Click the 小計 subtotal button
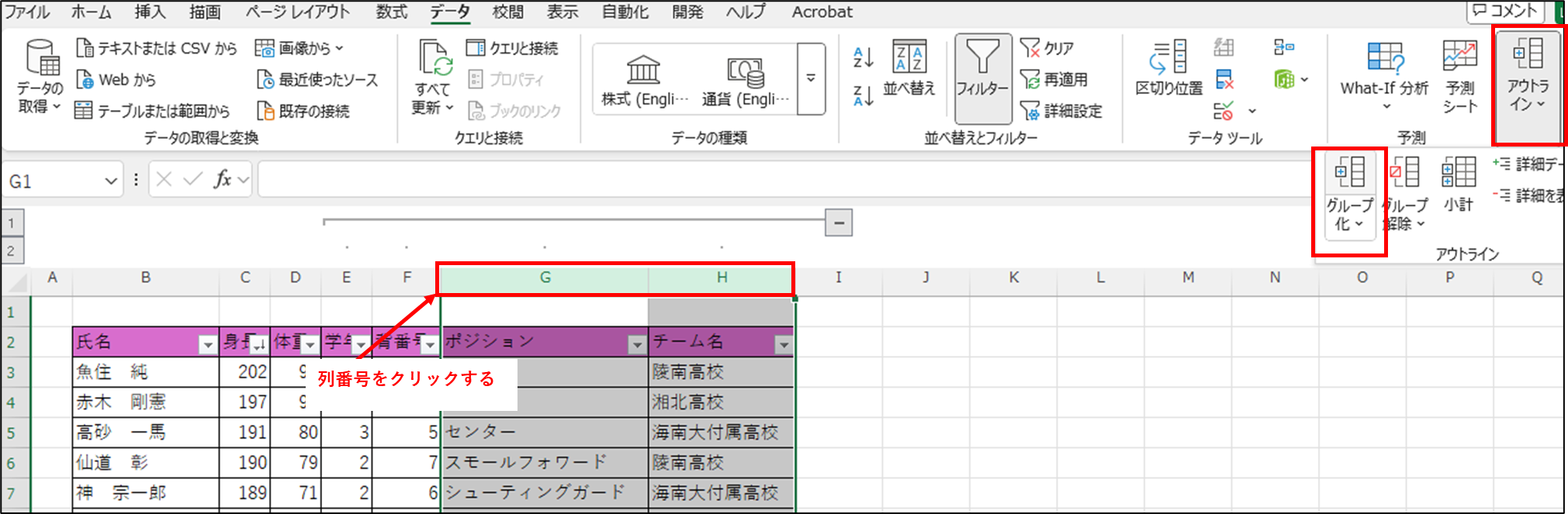The image size is (1568, 514). [1459, 185]
